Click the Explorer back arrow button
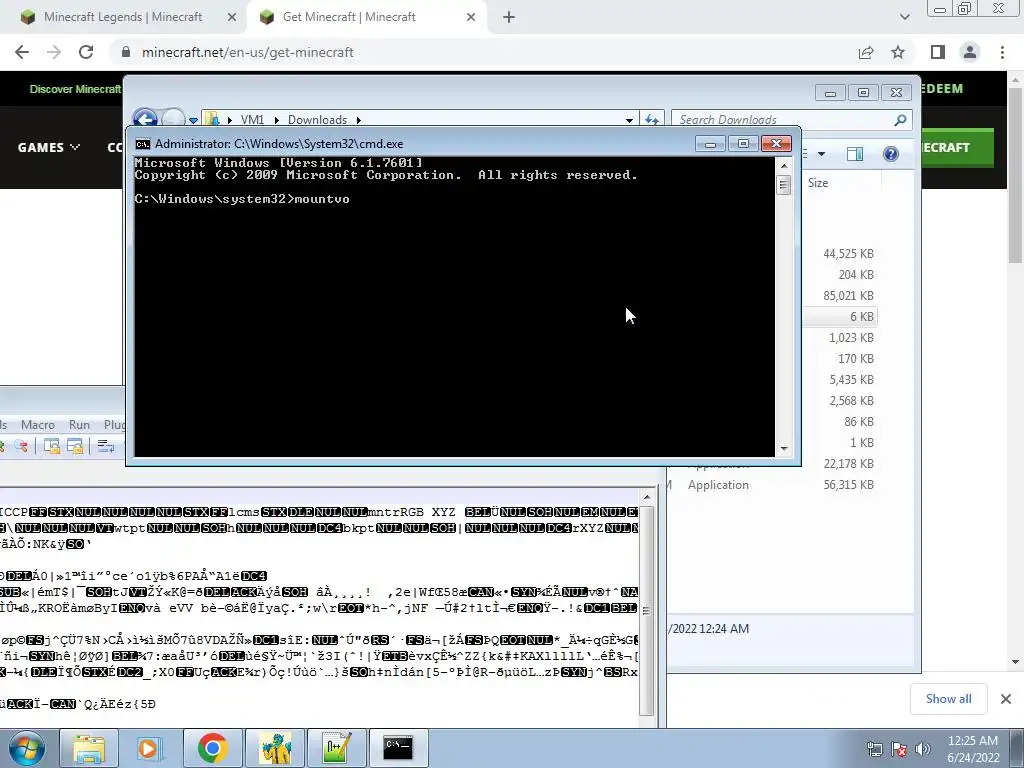The width and height of the screenshot is (1024, 768). [x=145, y=119]
